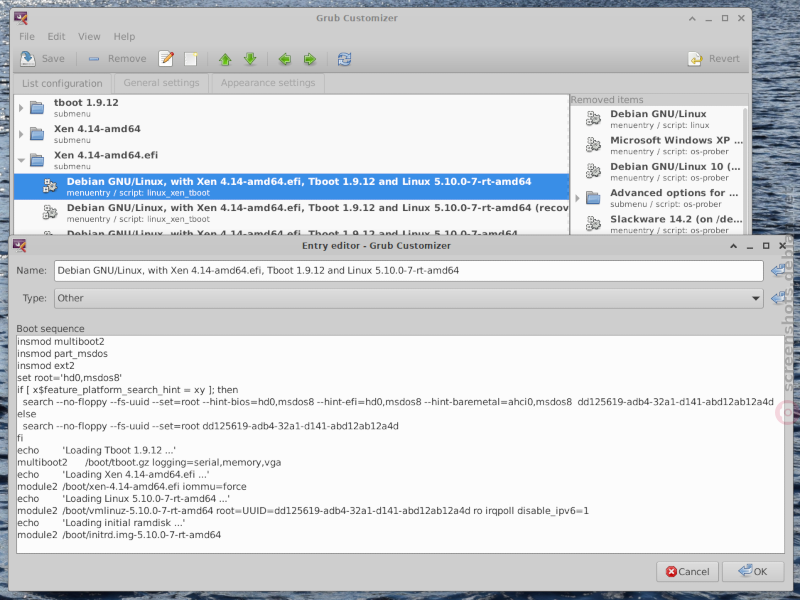Expand the tboot 1.9.12 submenu

pyautogui.click(x=21, y=108)
